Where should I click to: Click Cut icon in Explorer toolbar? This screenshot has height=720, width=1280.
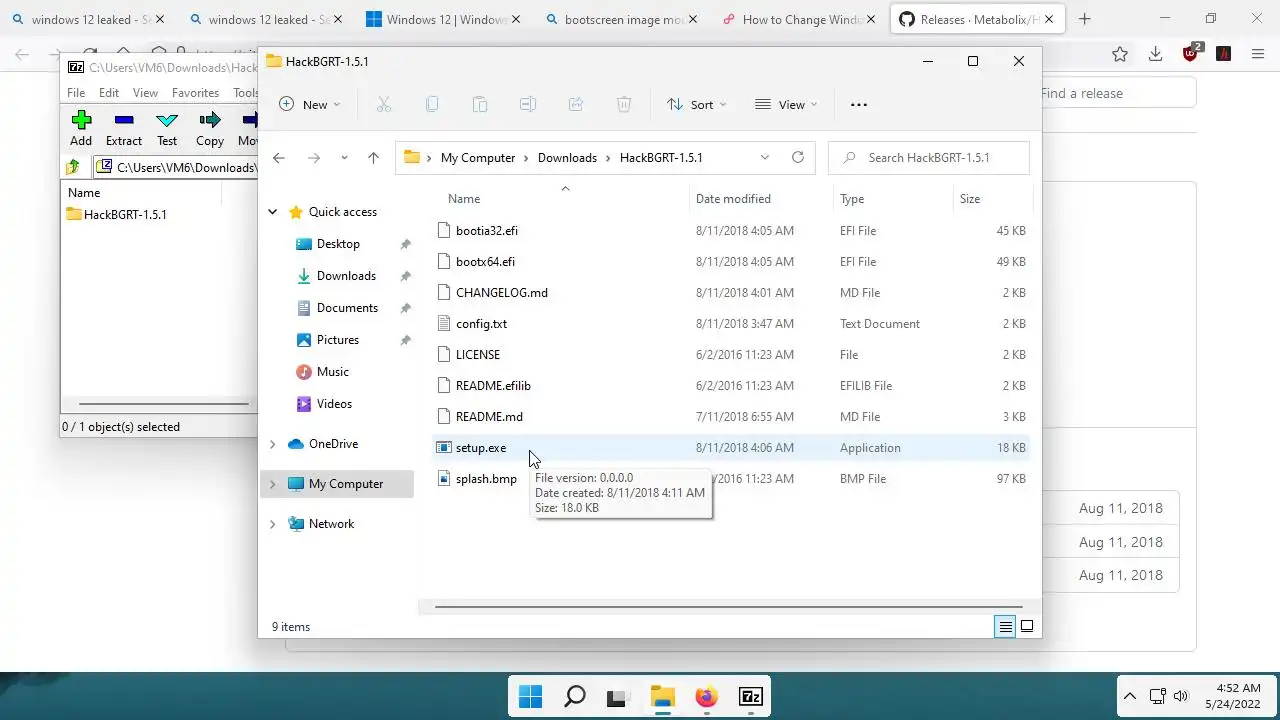pyautogui.click(x=383, y=104)
